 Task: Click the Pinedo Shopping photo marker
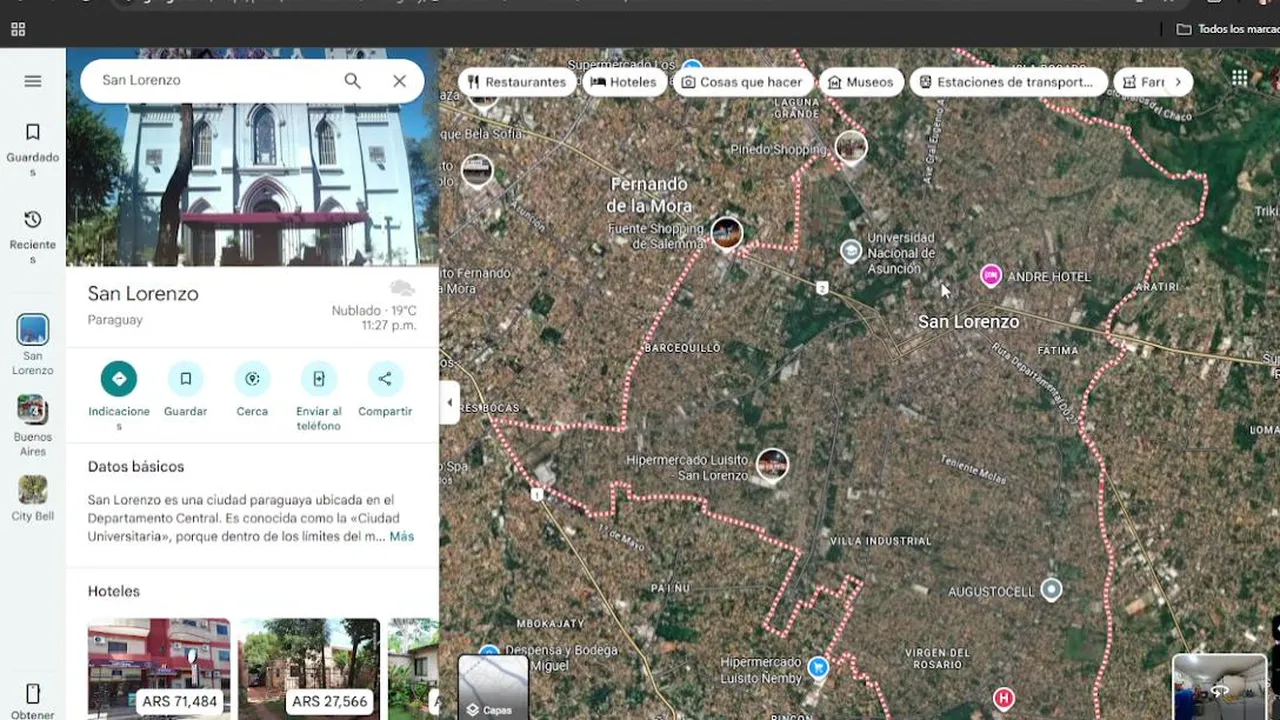click(x=851, y=147)
